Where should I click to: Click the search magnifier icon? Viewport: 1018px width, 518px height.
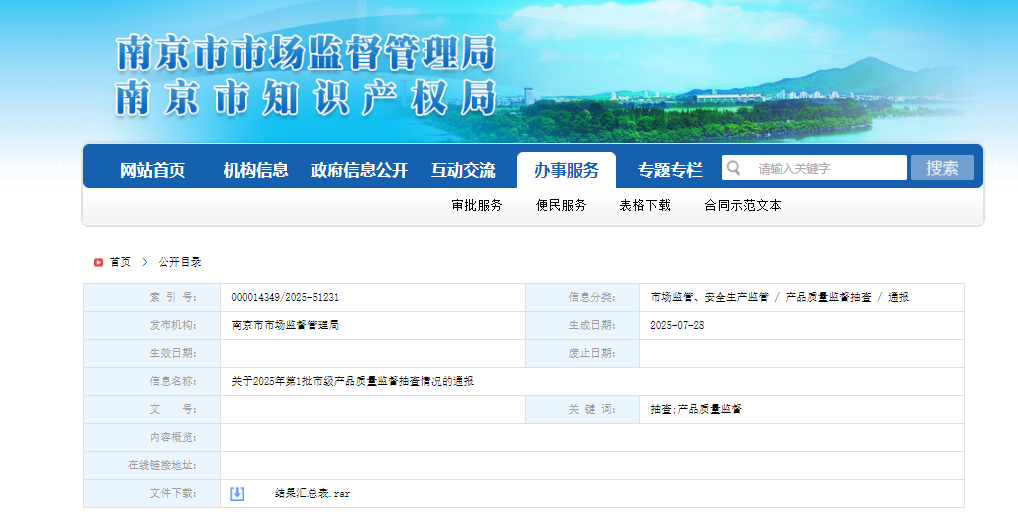(734, 168)
